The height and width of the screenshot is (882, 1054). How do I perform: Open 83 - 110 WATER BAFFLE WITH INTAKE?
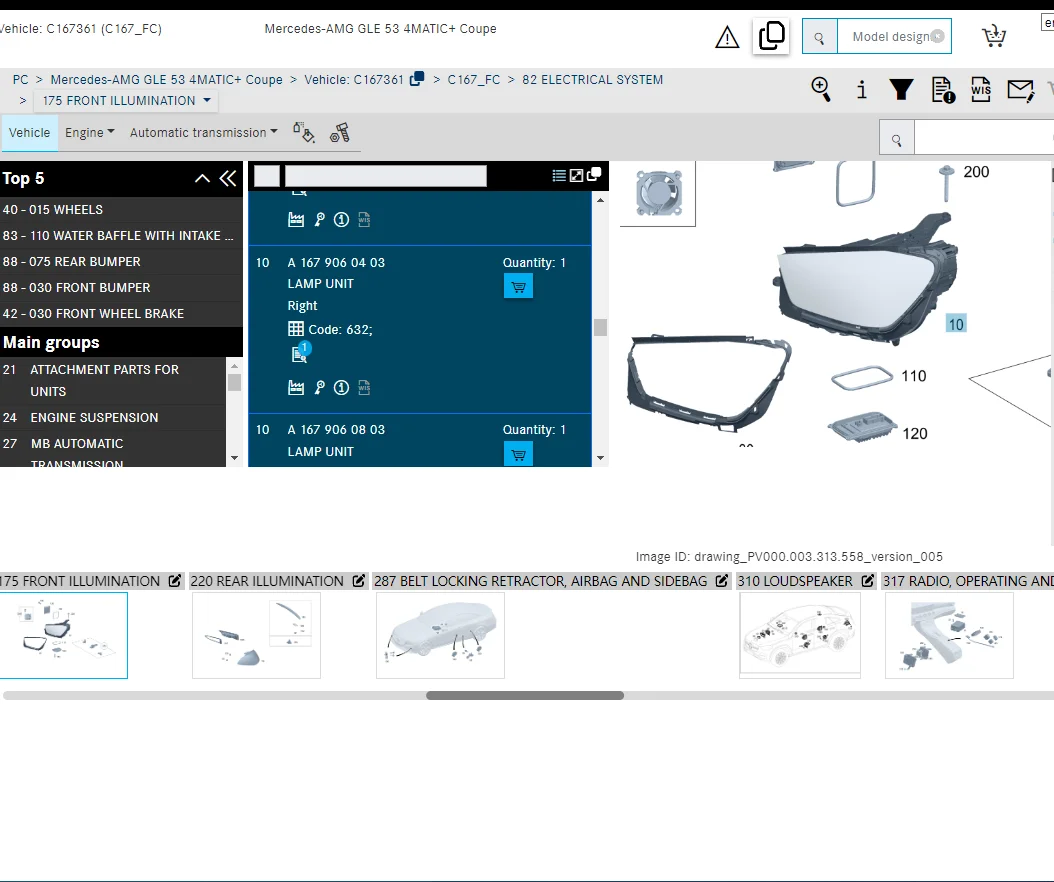click(121, 235)
